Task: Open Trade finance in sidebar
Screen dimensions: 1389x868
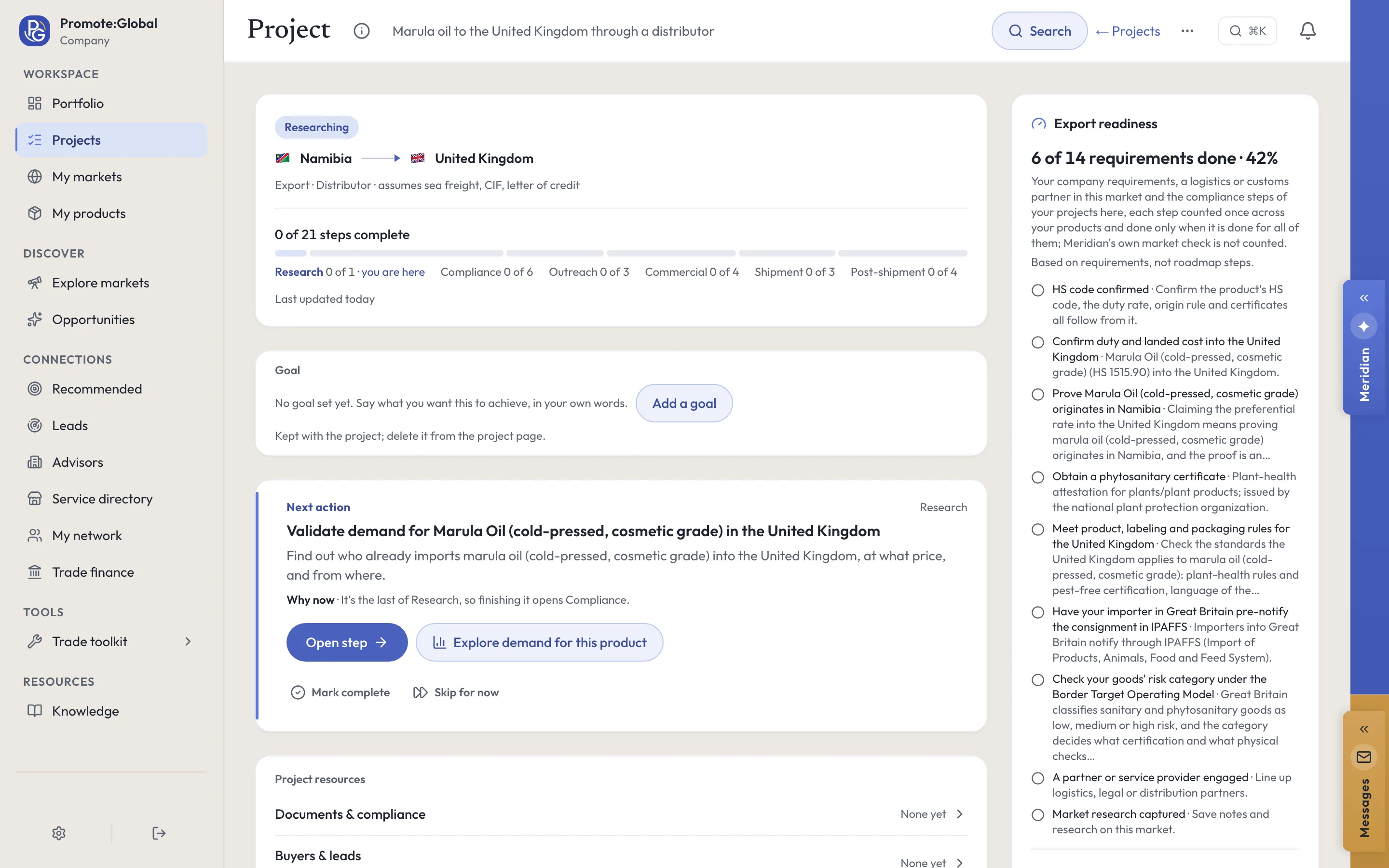Action: coord(111,572)
